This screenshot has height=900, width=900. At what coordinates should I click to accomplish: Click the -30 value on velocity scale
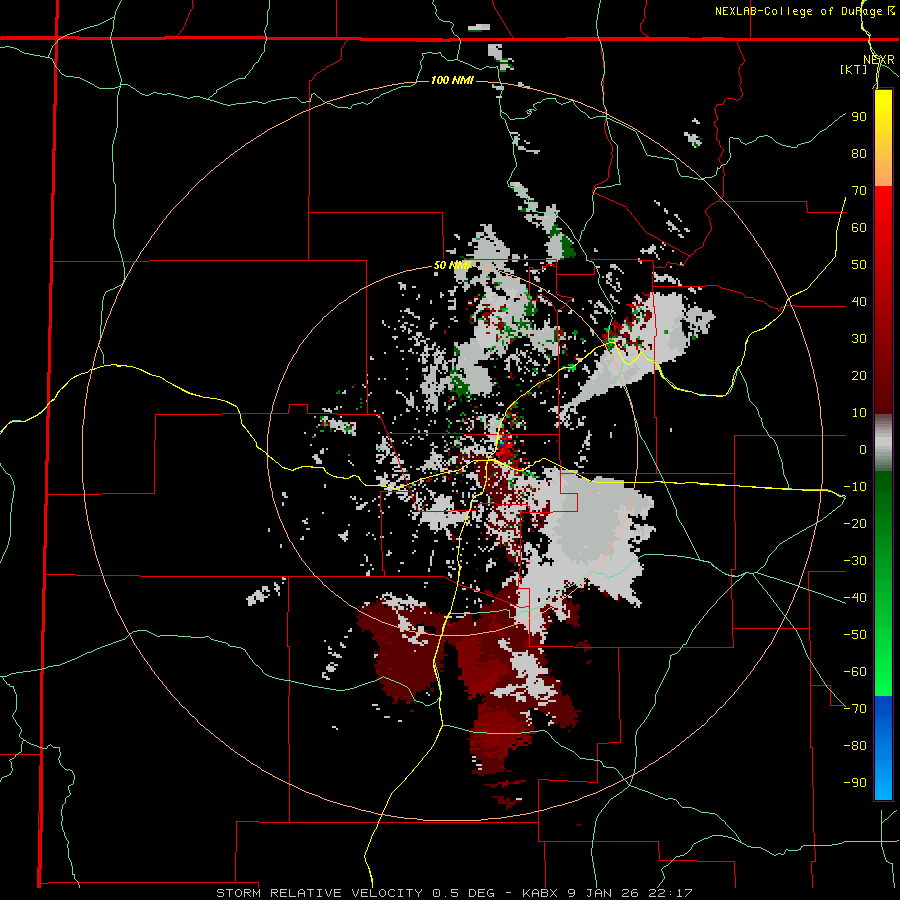pyautogui.click(x=855, y=561)
